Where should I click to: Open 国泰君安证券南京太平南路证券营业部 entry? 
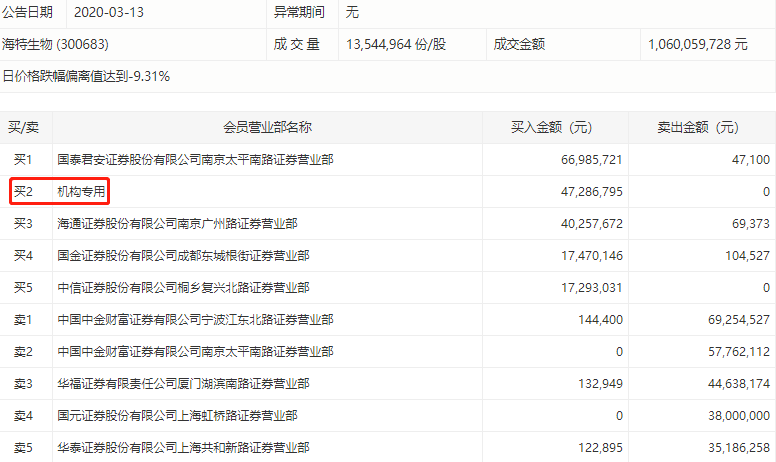[x=195, y=159]
